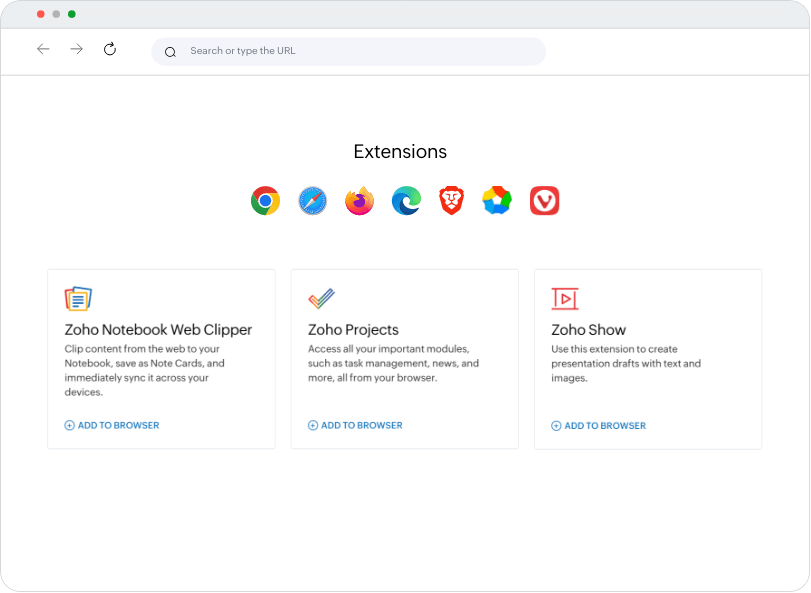Screen dimensions: 811x593
Task: Select the red Vivaldi browser icon
Action: 544,201
